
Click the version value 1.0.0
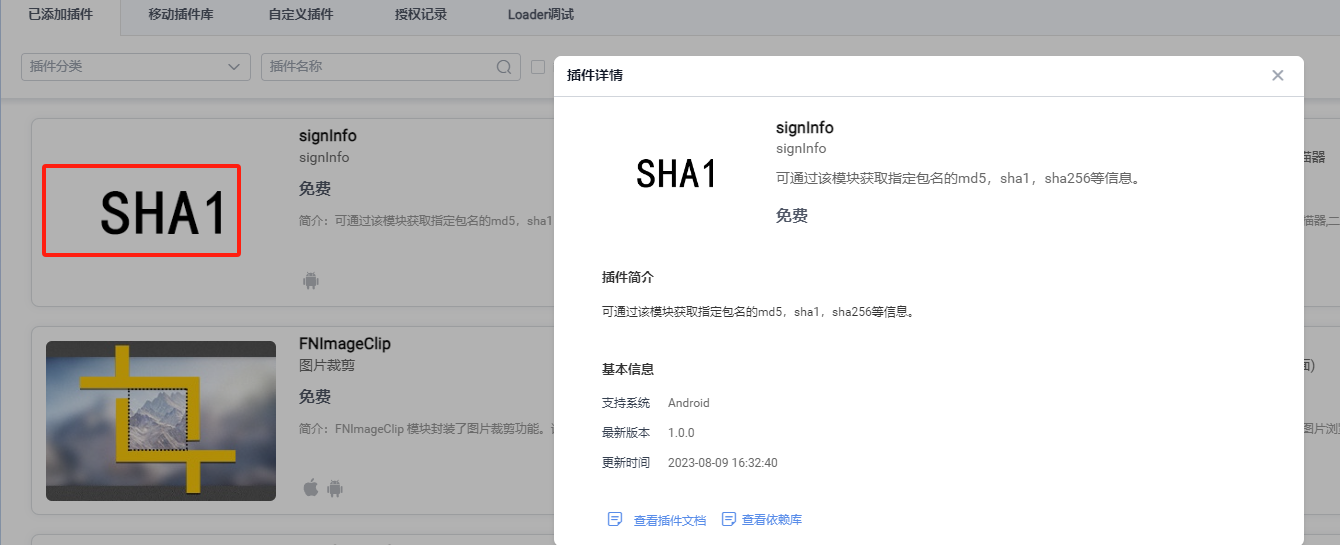(x=681, y=433)
